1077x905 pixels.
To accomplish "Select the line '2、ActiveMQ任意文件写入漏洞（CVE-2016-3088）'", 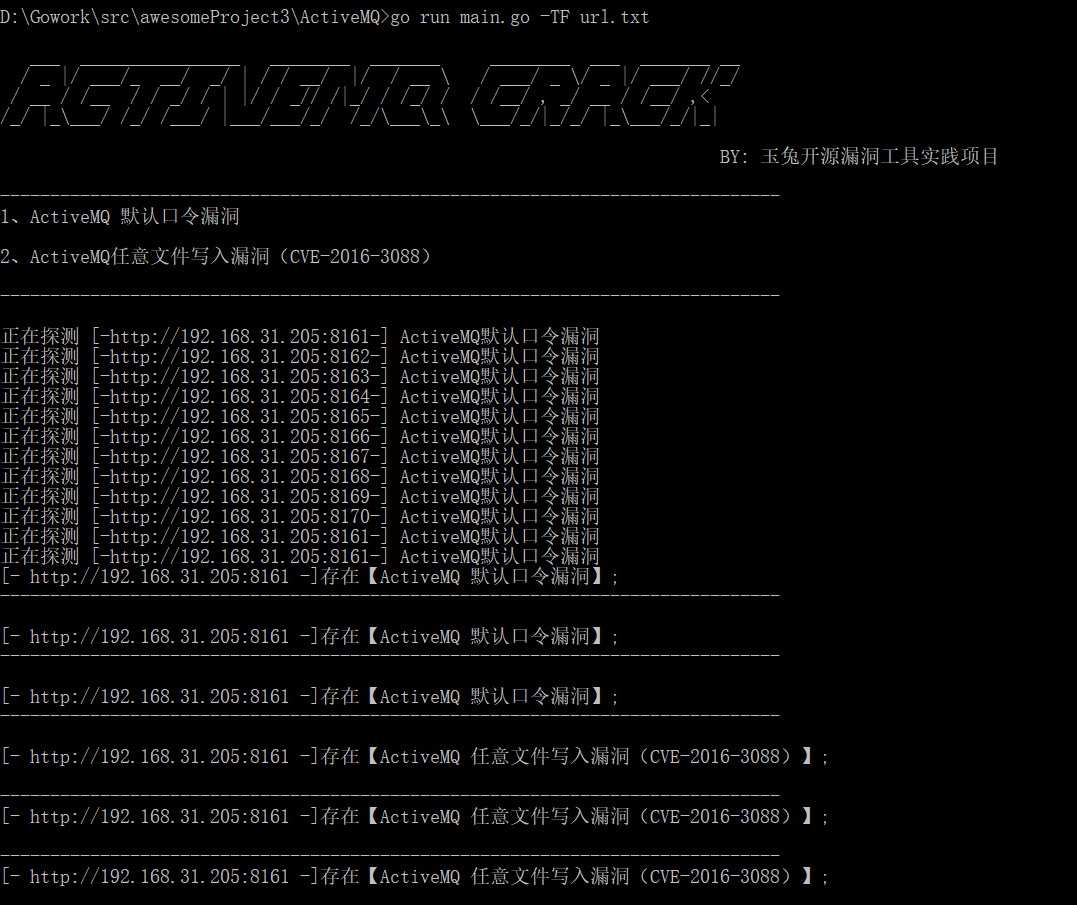I will 216,257.
